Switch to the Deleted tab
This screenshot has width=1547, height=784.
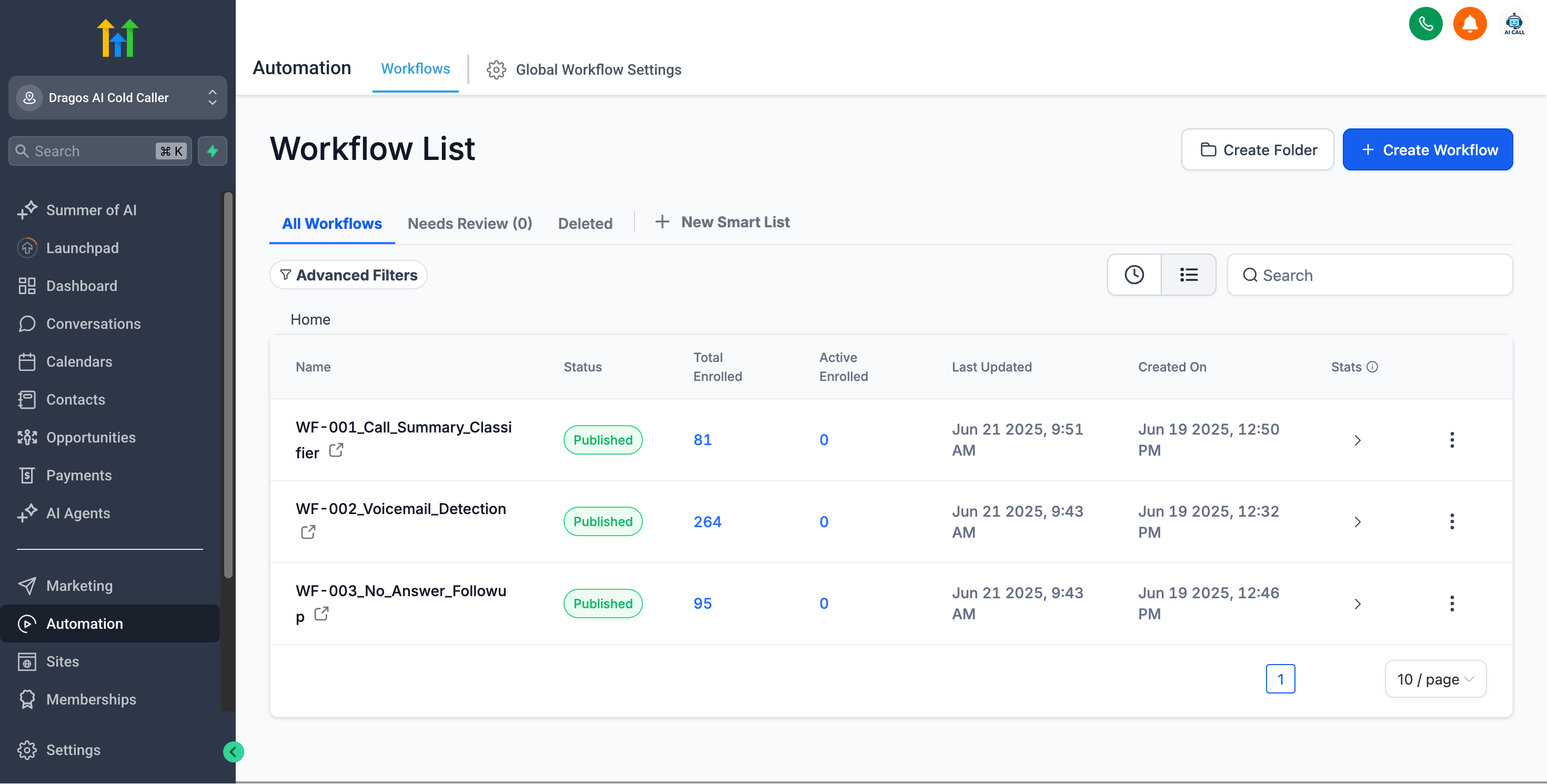coord(585,223)
